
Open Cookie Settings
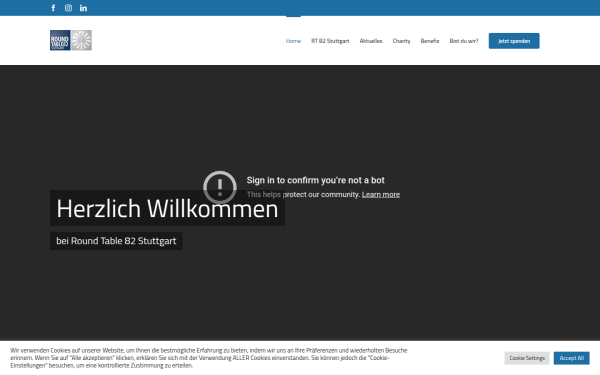tap(527, 358)
